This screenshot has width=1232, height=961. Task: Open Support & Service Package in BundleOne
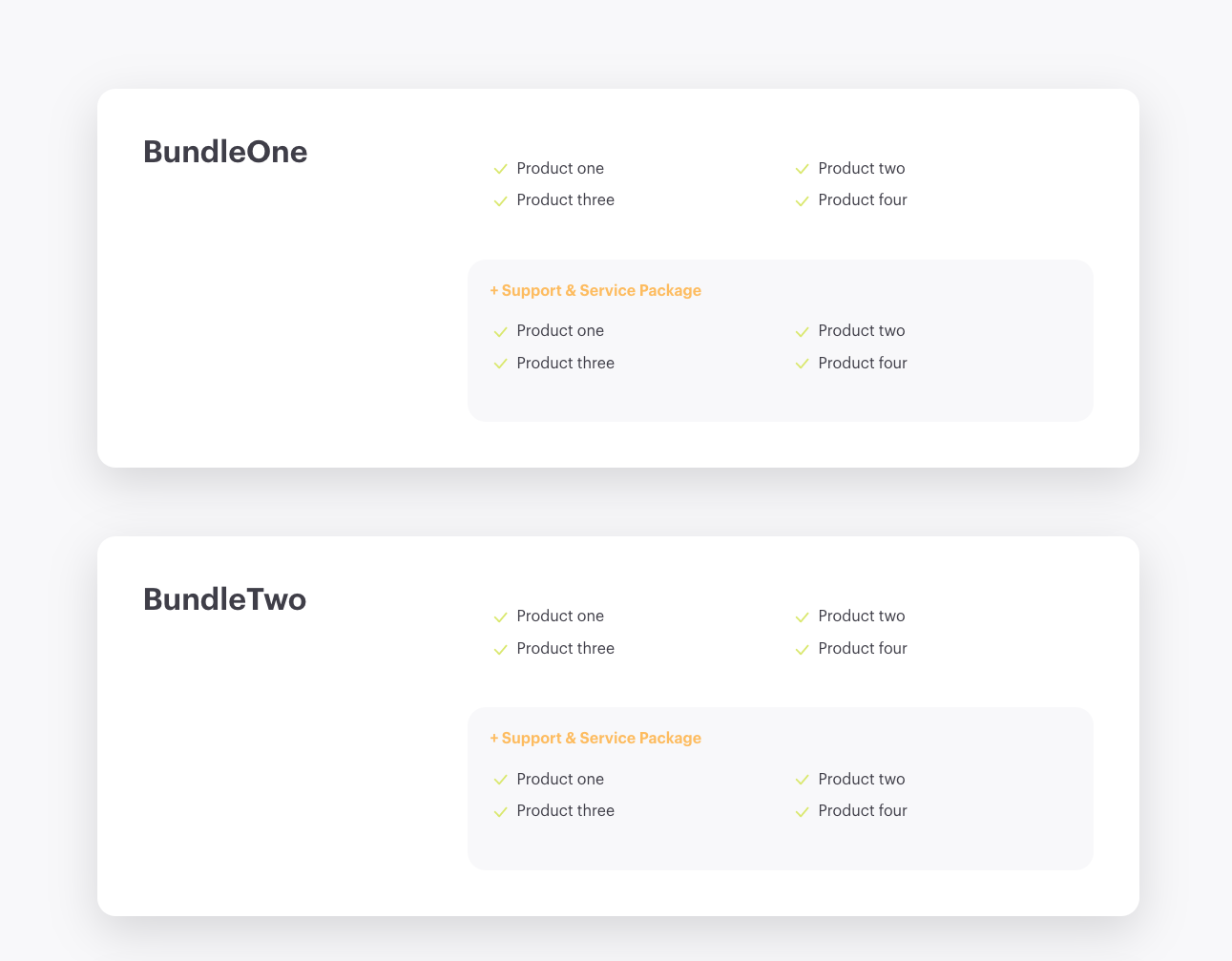[x=595, y=290]
